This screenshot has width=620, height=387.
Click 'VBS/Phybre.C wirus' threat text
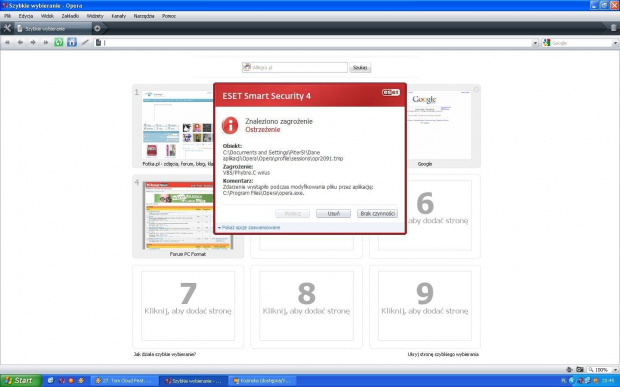[246, 173]
